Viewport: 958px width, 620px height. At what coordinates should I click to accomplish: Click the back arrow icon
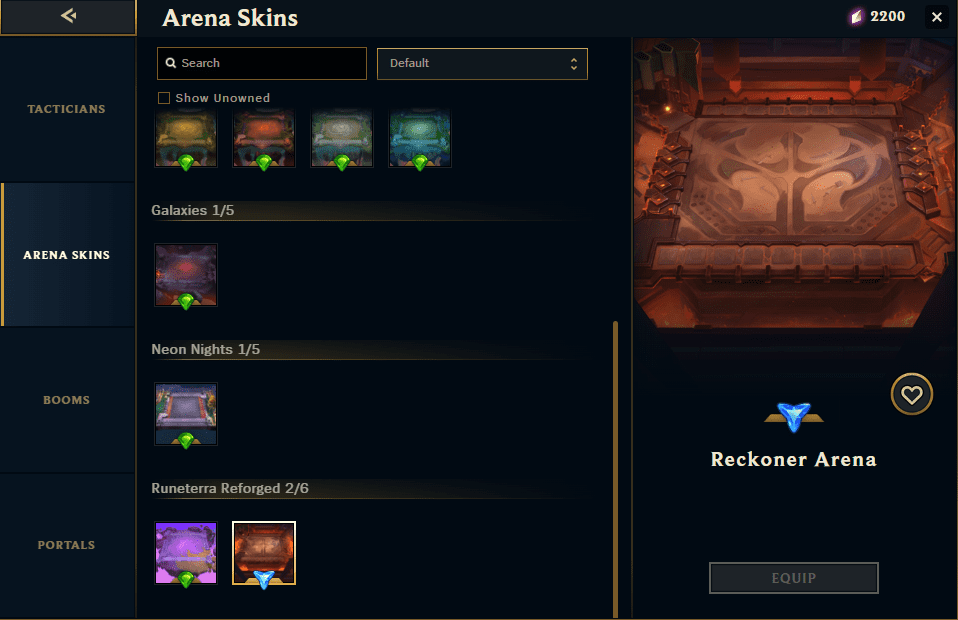click(x=68, y=16)
